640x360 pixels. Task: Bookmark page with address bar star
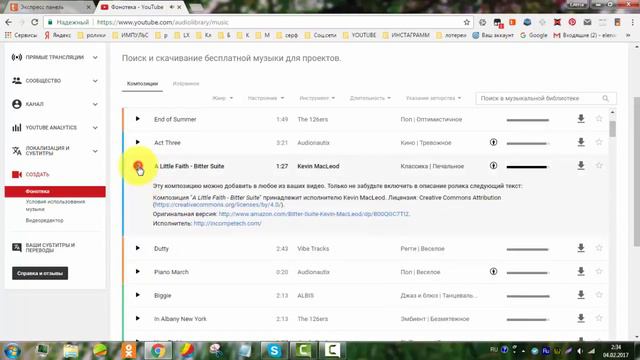point(467,22)
